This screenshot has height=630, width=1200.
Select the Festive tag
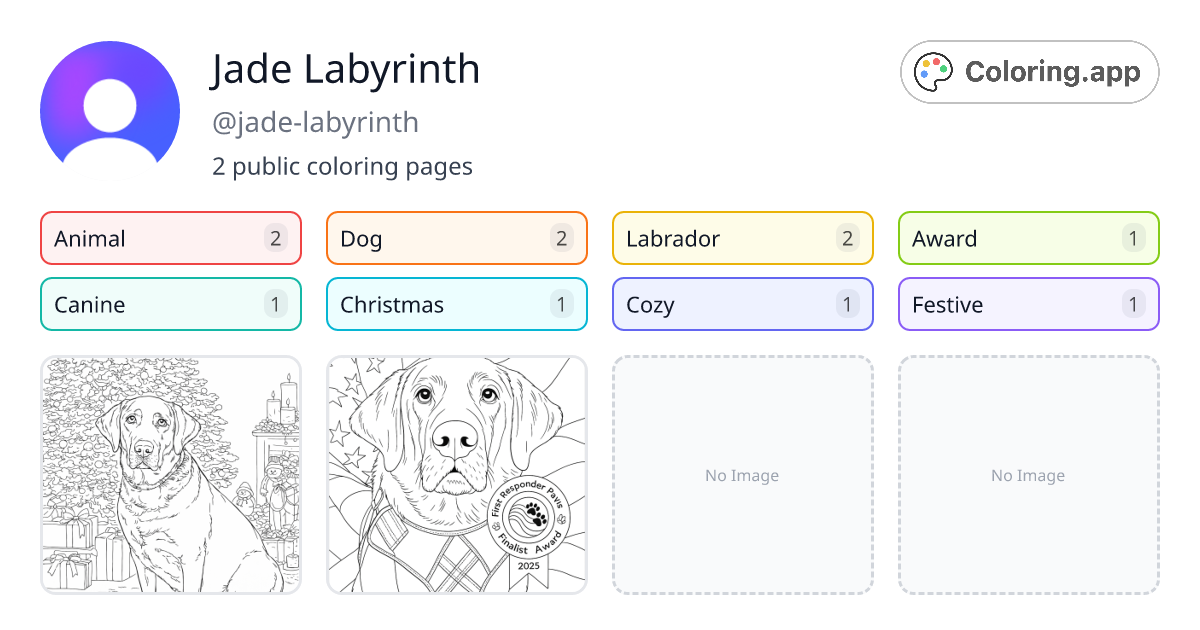coord(1028,304)
